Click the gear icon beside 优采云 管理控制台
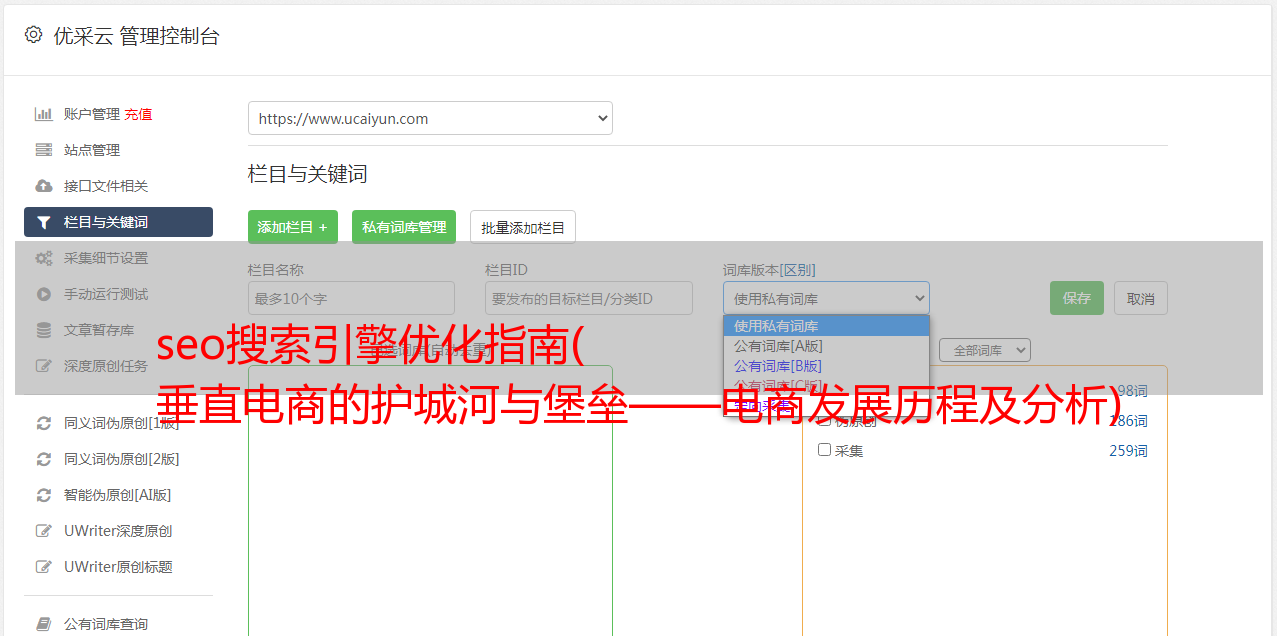Image resolution: width=1277 pixels, height=636 pixels. tap(33, 35)
